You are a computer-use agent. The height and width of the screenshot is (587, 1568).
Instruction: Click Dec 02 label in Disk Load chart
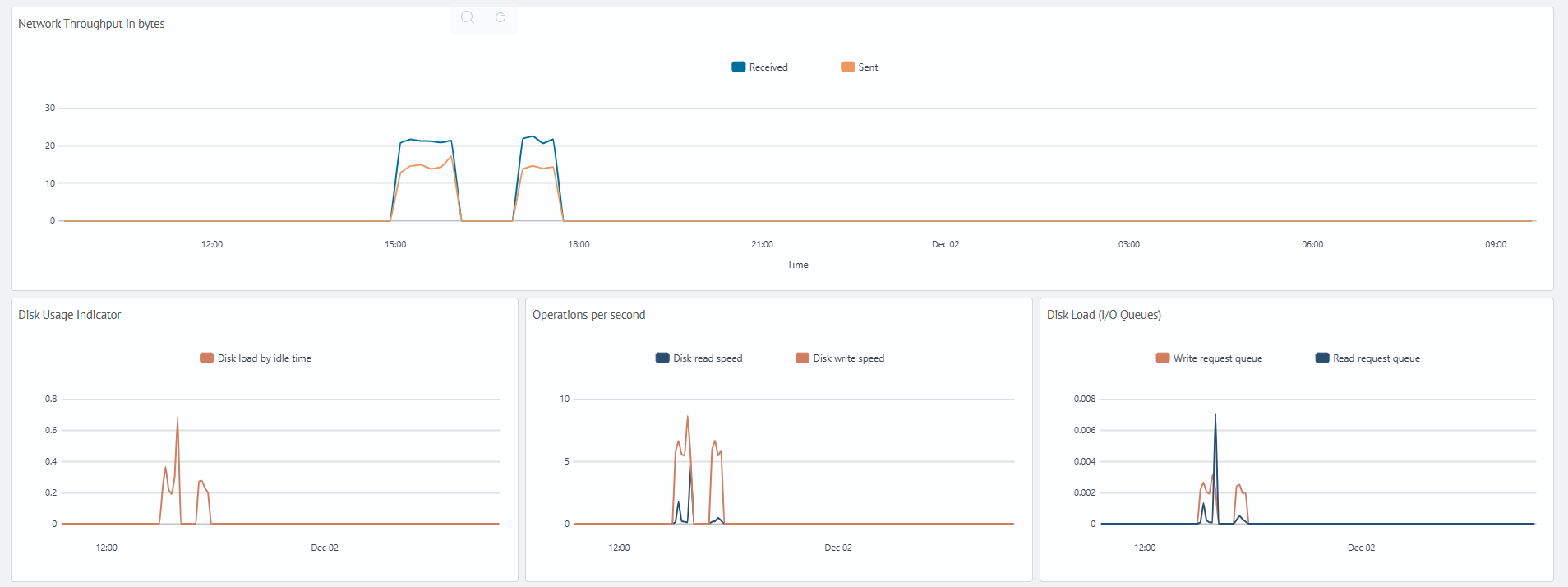[x=1361, y=548]
